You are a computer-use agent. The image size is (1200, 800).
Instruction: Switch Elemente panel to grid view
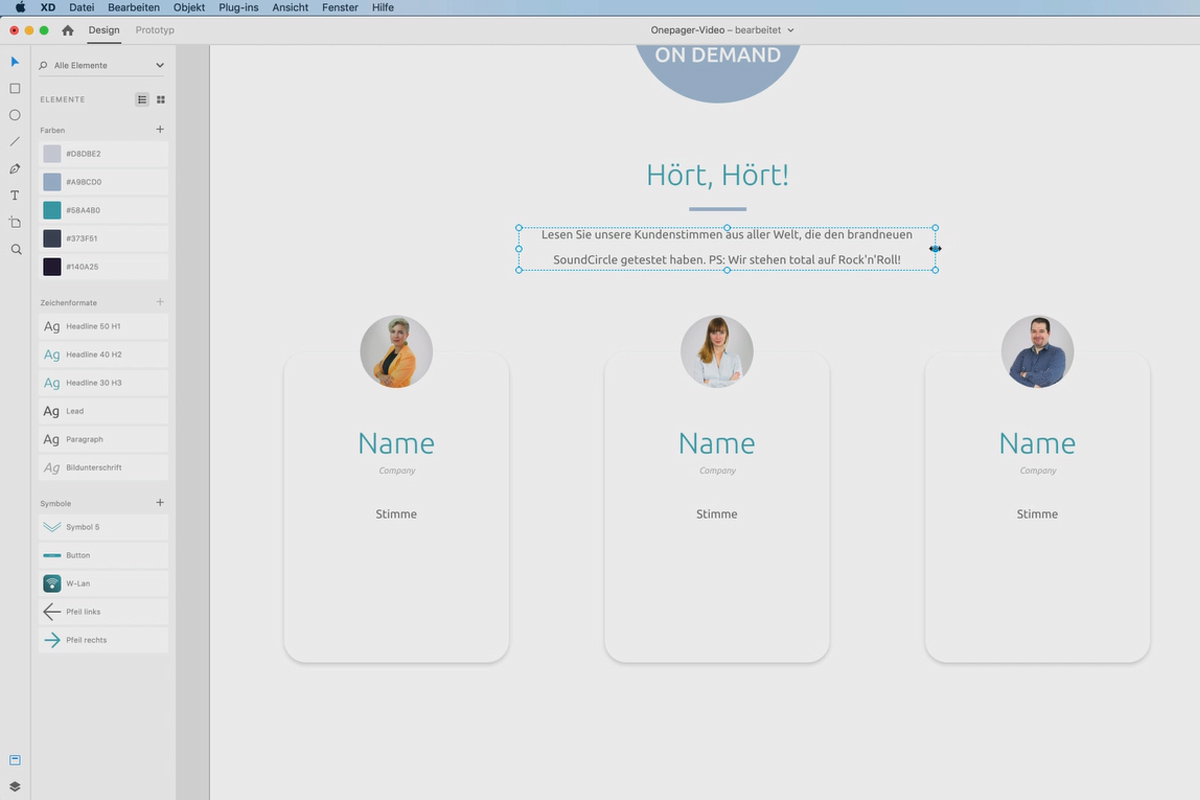point(161,99)
